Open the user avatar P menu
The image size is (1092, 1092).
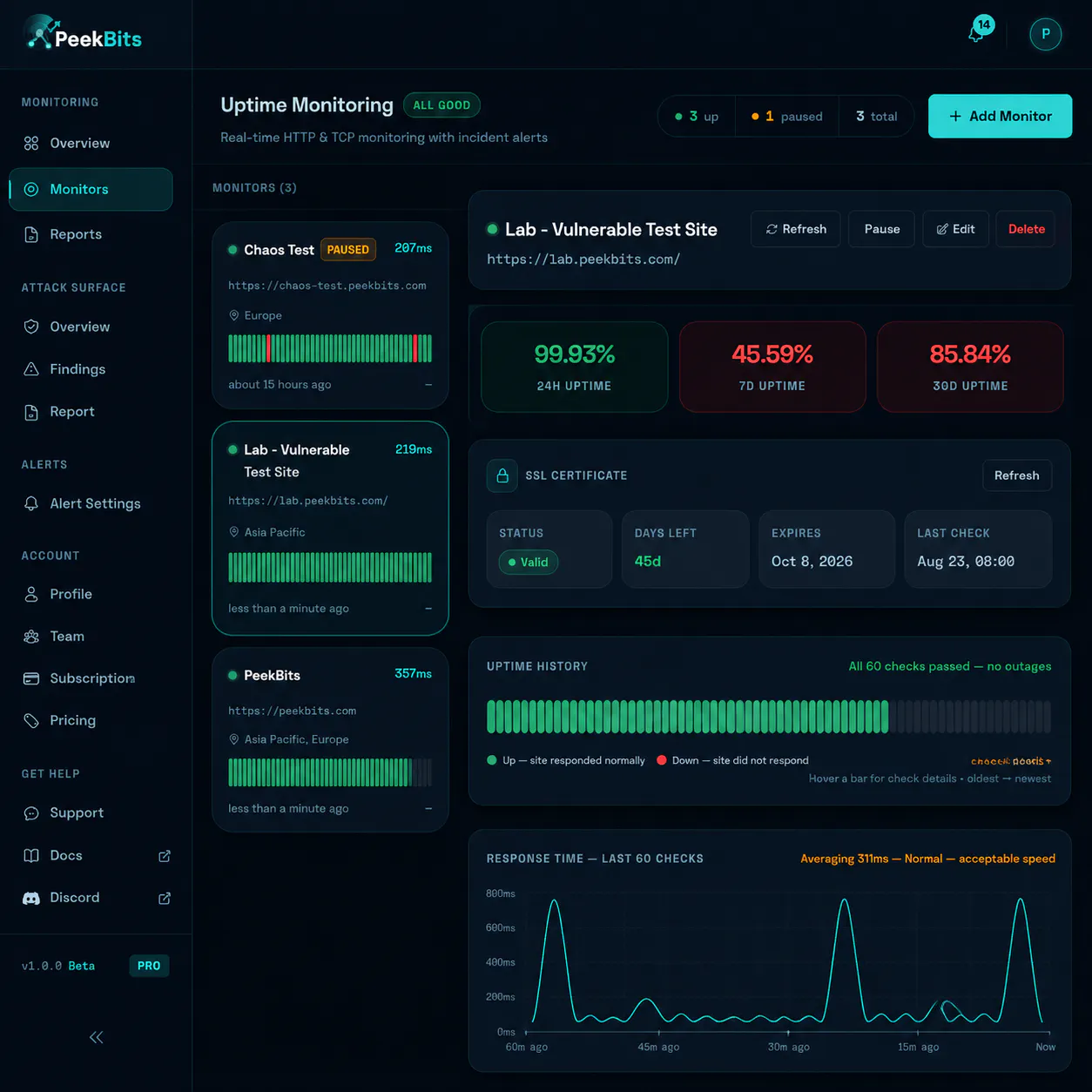[1045, 34]
